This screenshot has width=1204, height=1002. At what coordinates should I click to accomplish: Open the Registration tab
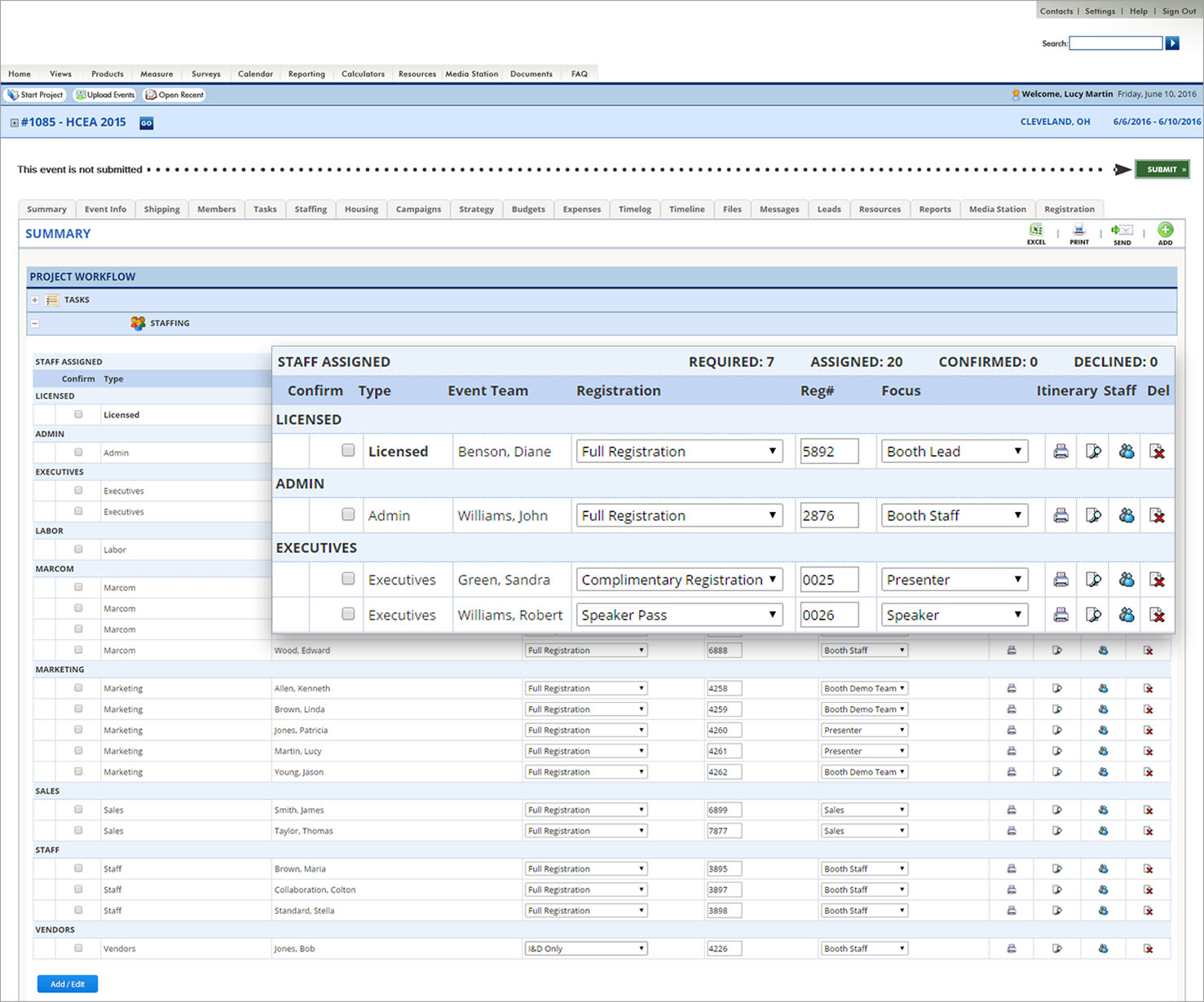(x=1069, y=210)
